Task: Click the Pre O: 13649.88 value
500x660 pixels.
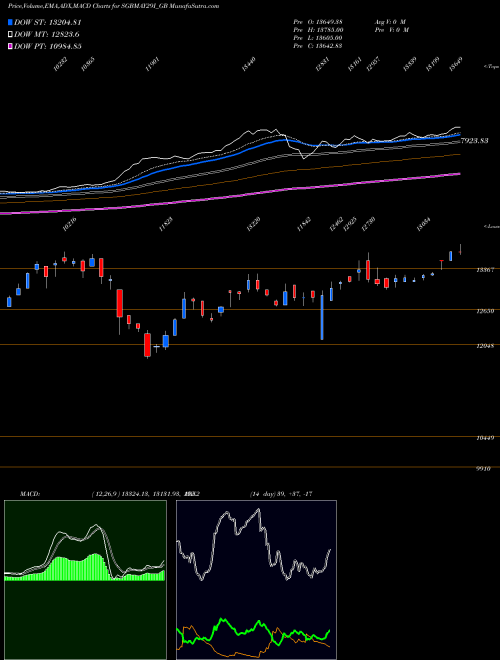Action: (x=320, y=21)
